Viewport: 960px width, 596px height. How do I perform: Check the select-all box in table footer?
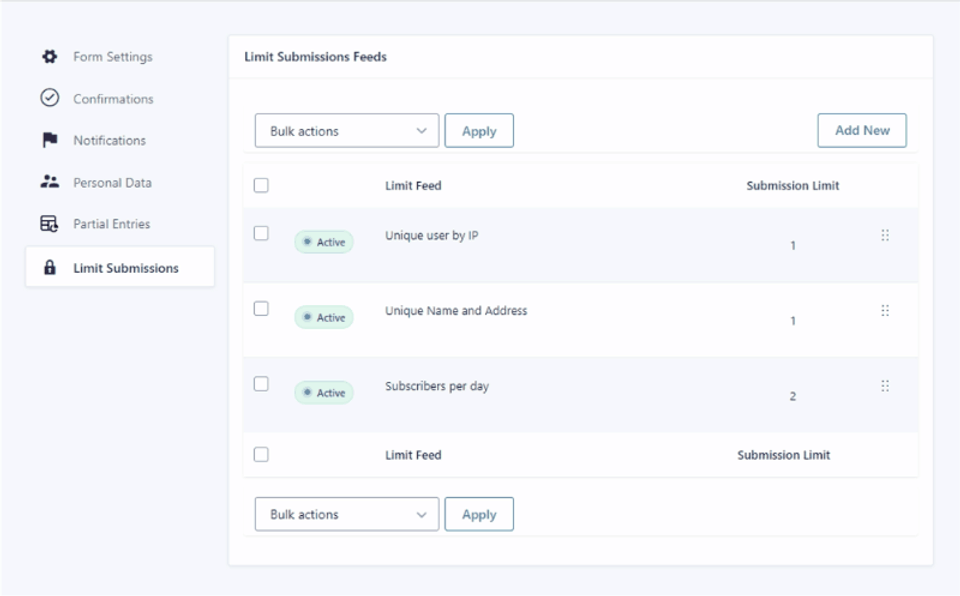(x=261, y=455)
